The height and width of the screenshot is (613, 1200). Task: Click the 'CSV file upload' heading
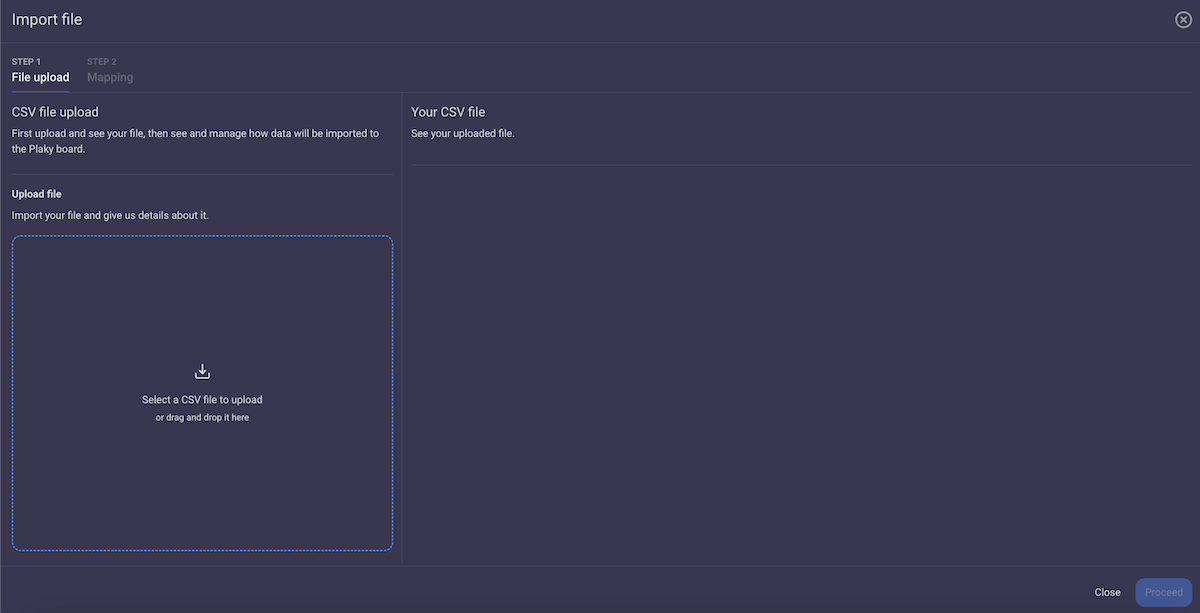coord(55,111)
